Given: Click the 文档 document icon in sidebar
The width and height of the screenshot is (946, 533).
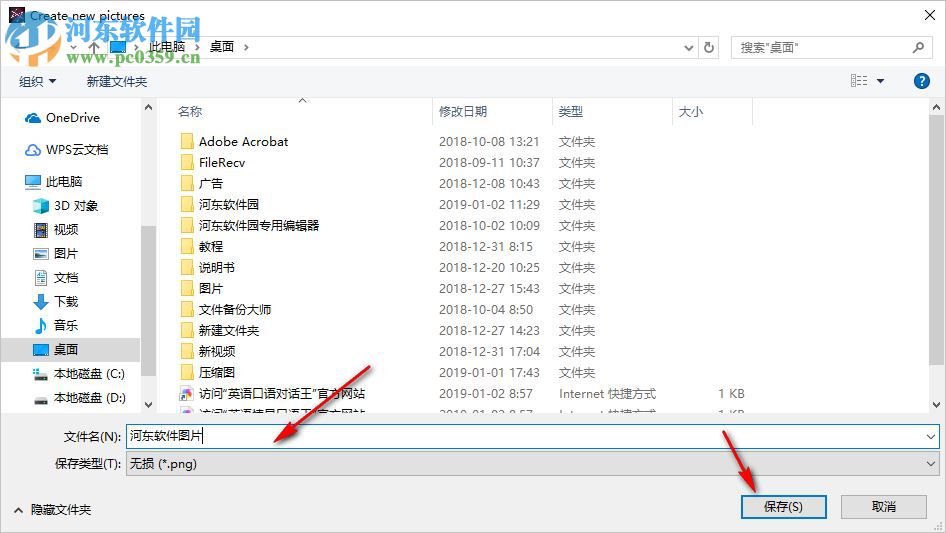Looking at the screenshot, I should 40,278.
